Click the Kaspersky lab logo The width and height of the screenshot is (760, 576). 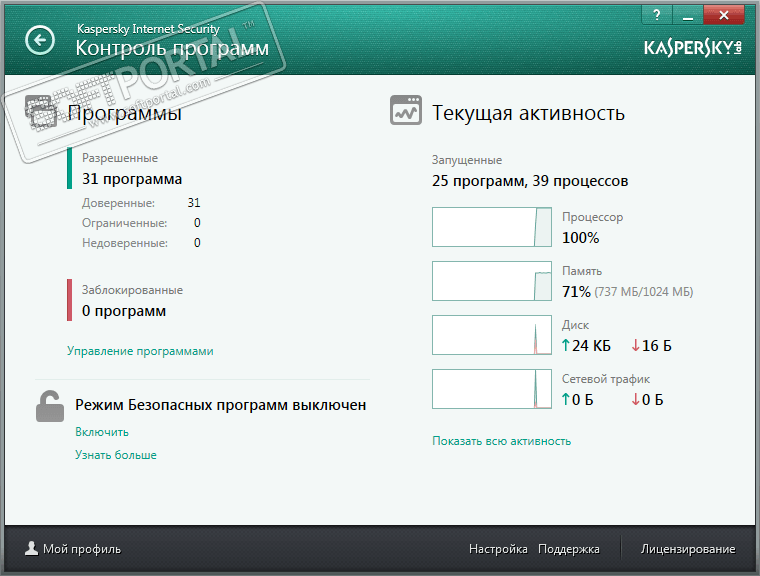point(693,48)
